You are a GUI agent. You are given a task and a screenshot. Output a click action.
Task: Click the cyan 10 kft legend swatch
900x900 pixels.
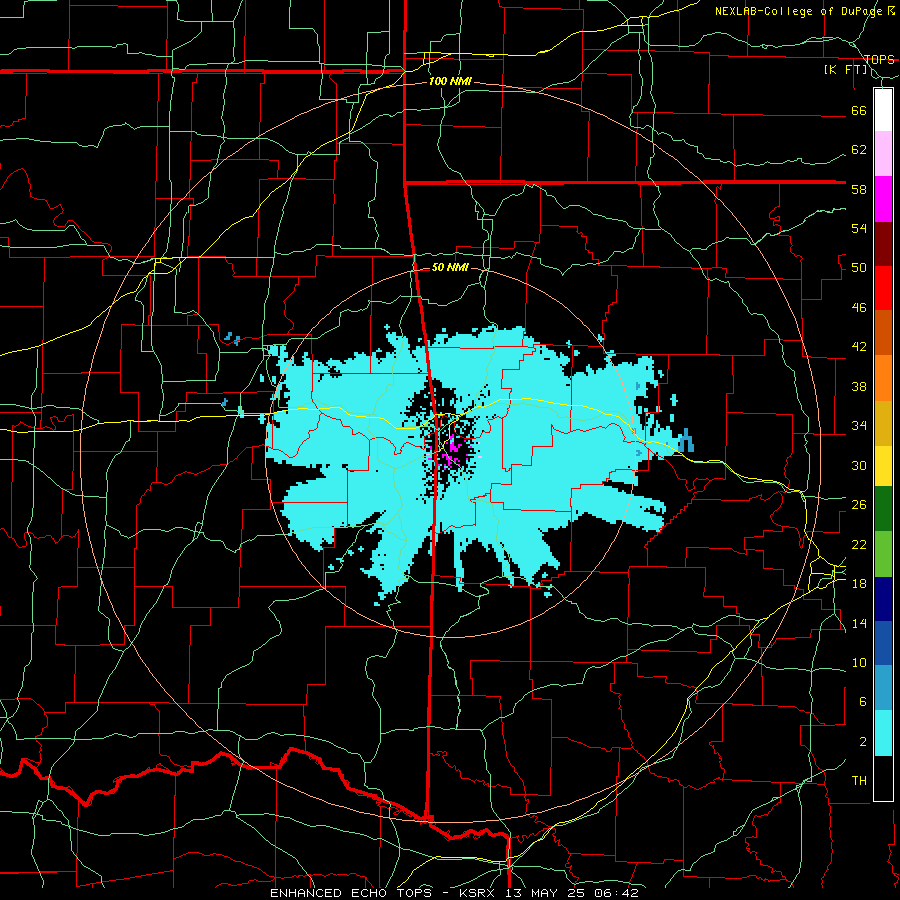883,733
